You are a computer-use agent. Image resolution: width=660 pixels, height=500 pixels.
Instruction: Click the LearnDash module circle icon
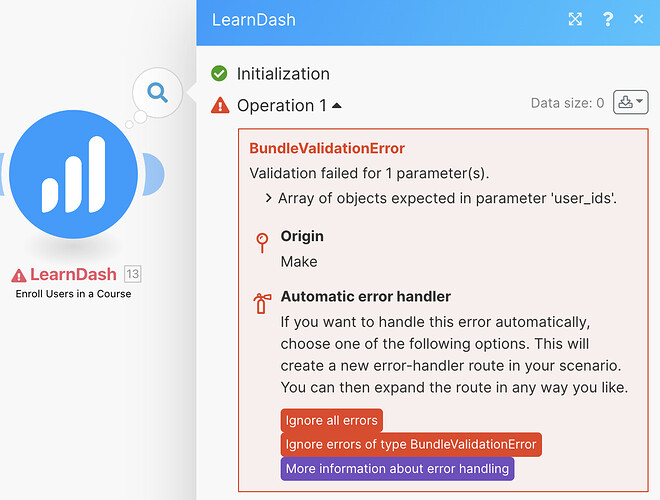(x=73, y=176)
